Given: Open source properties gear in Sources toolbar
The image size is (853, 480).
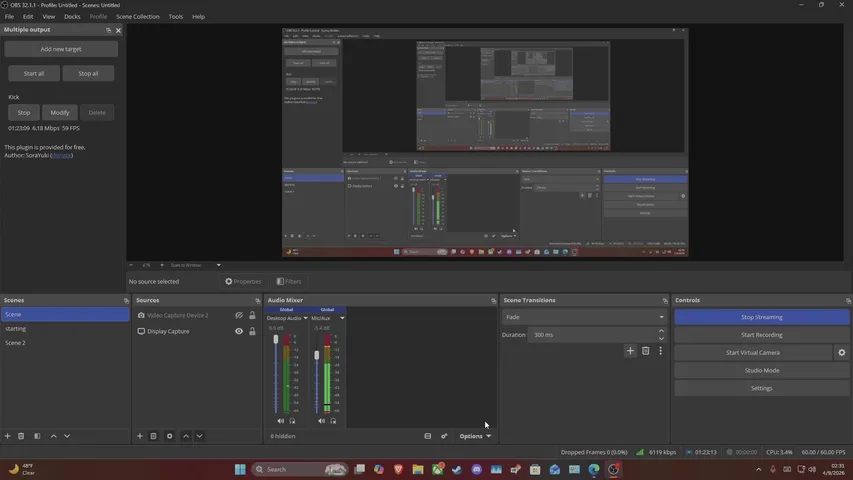Looking at the screenshot, I should (x=170, y=436).
